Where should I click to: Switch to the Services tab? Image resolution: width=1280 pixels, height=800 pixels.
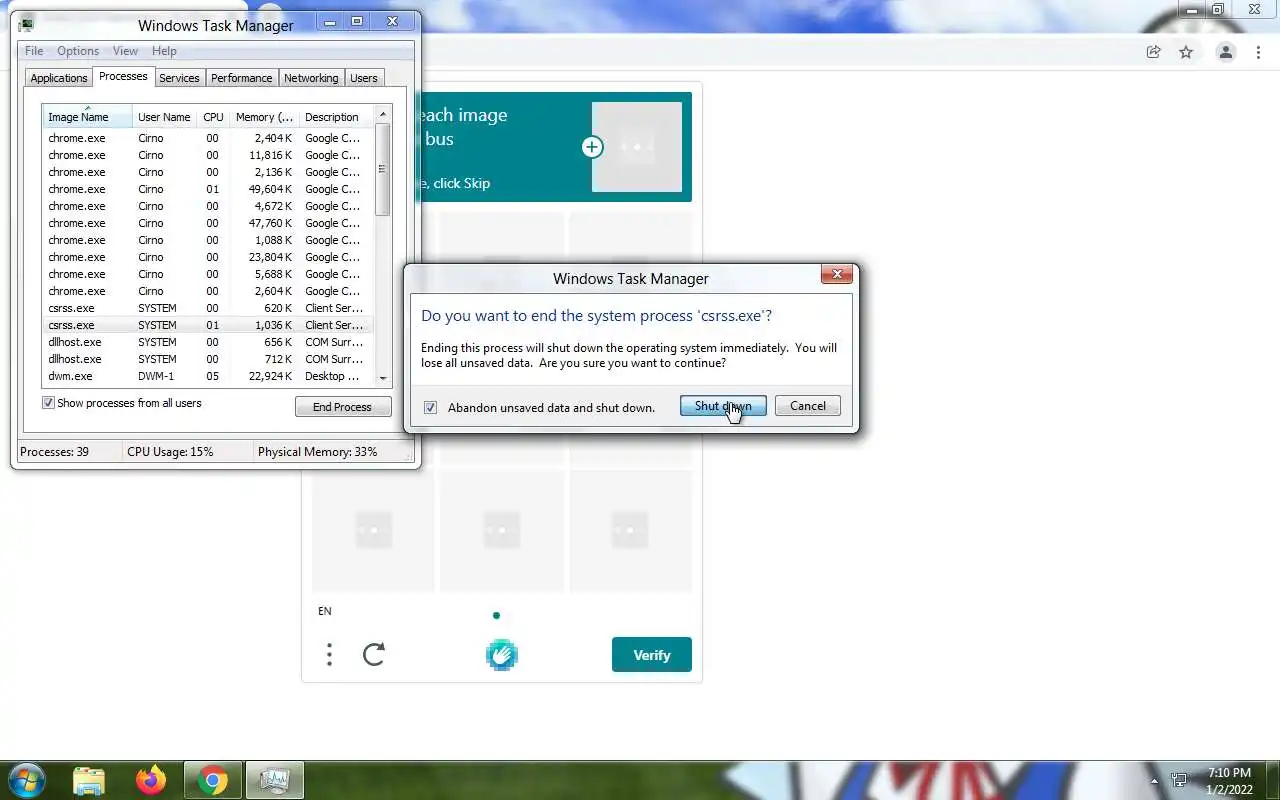[x=179, y=78]
